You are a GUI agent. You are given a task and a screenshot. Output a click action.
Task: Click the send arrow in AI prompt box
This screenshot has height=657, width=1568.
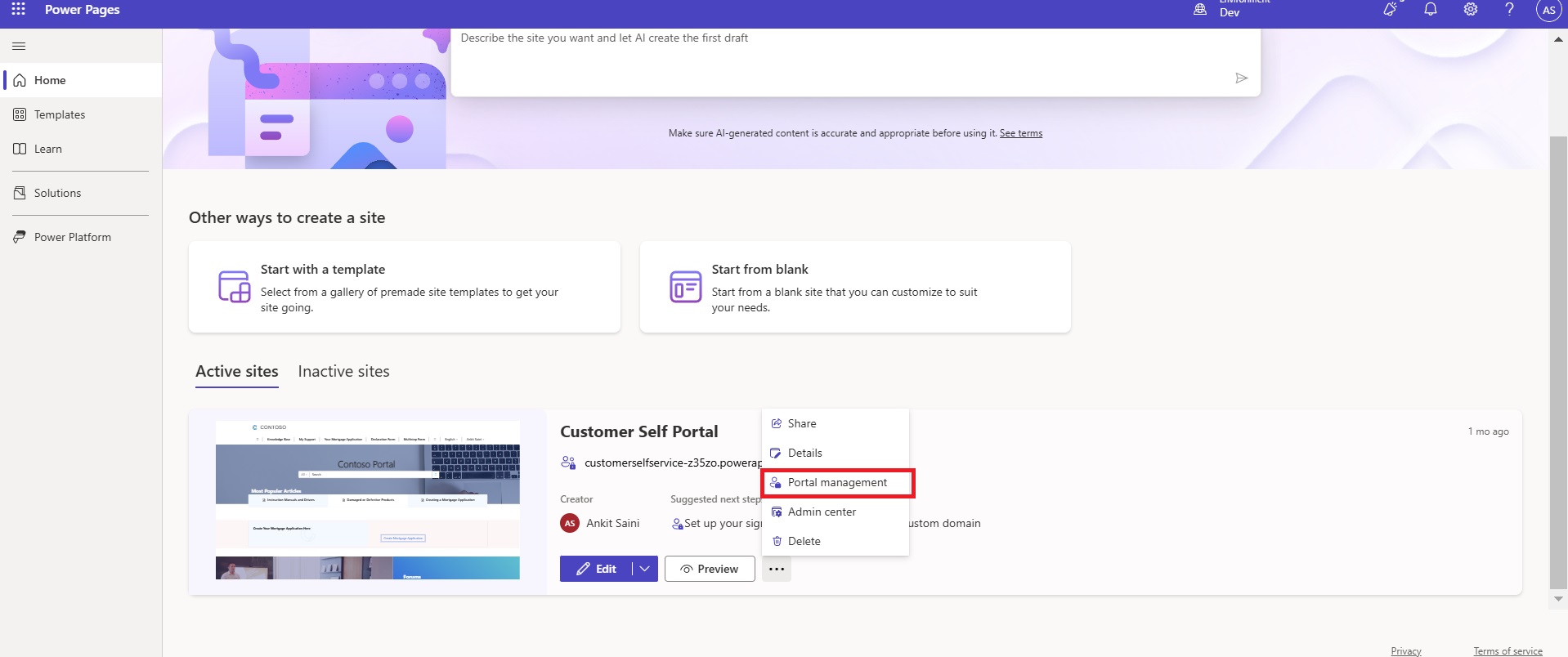tap(1241, 78)
